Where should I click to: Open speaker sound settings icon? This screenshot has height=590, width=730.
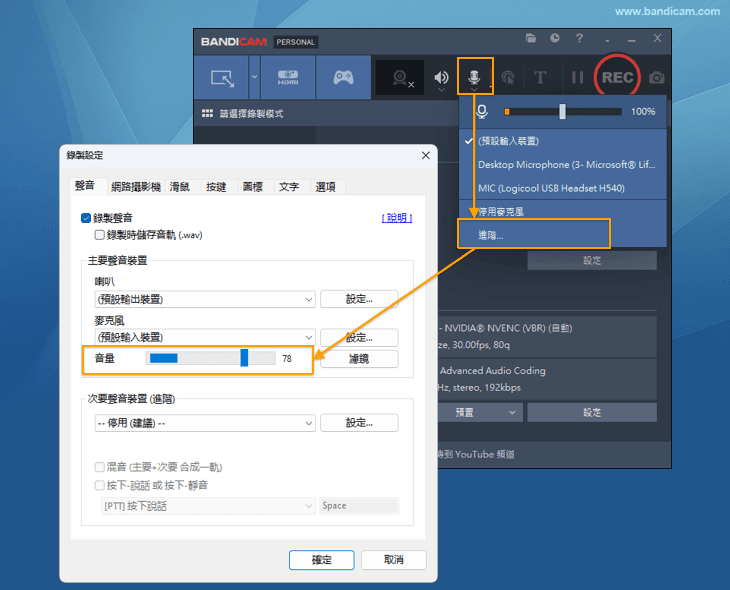click(x=441, y=77)
